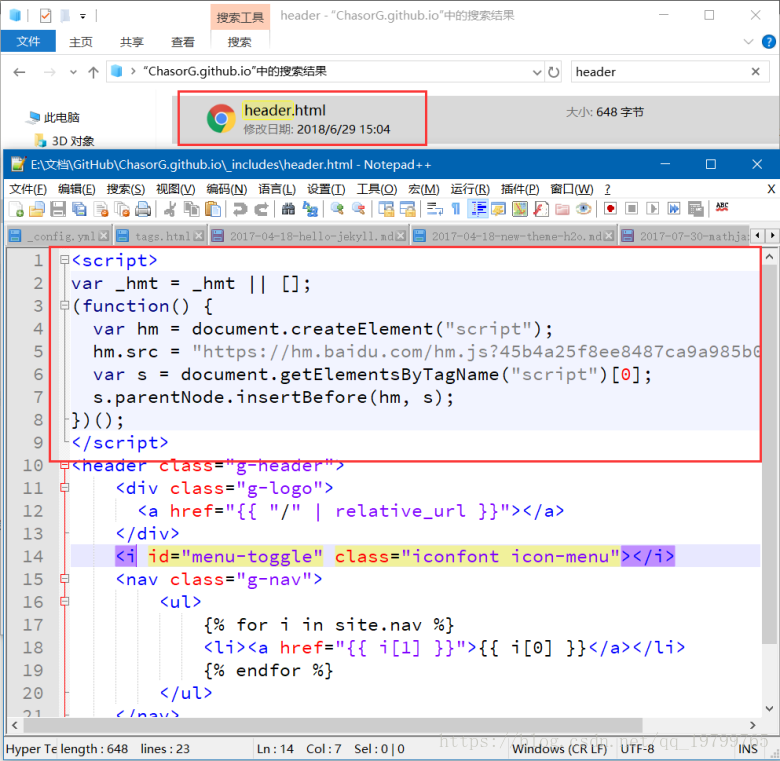Start macro recording with red dot icon

pos(610,209)
